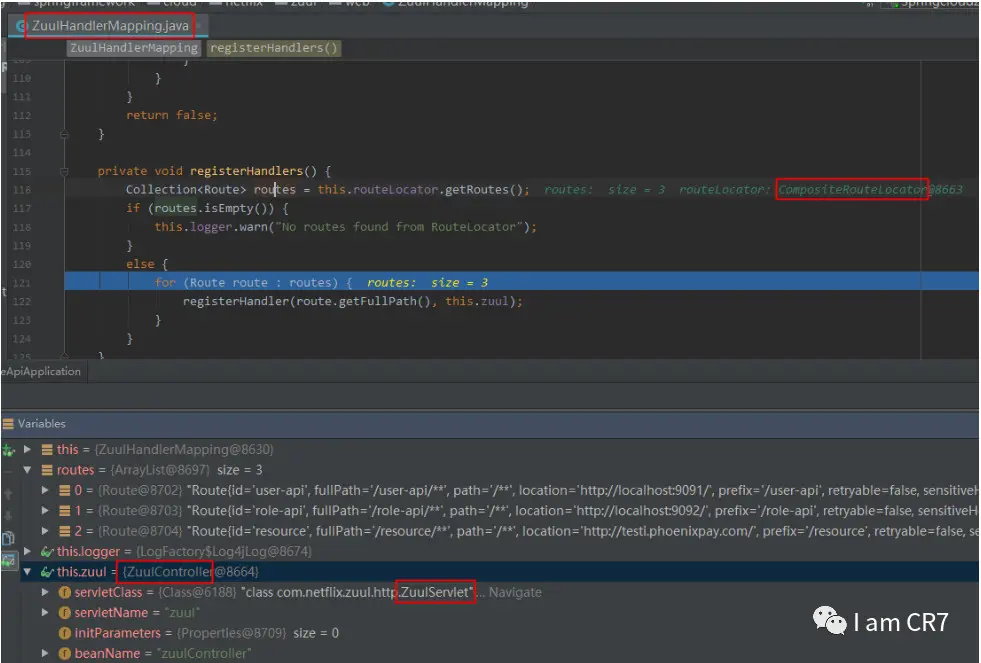Viewport: 981px width, 663px height.
Task: Click the Navigate link after ZuulServlet
Action: (x=515, y=592)
